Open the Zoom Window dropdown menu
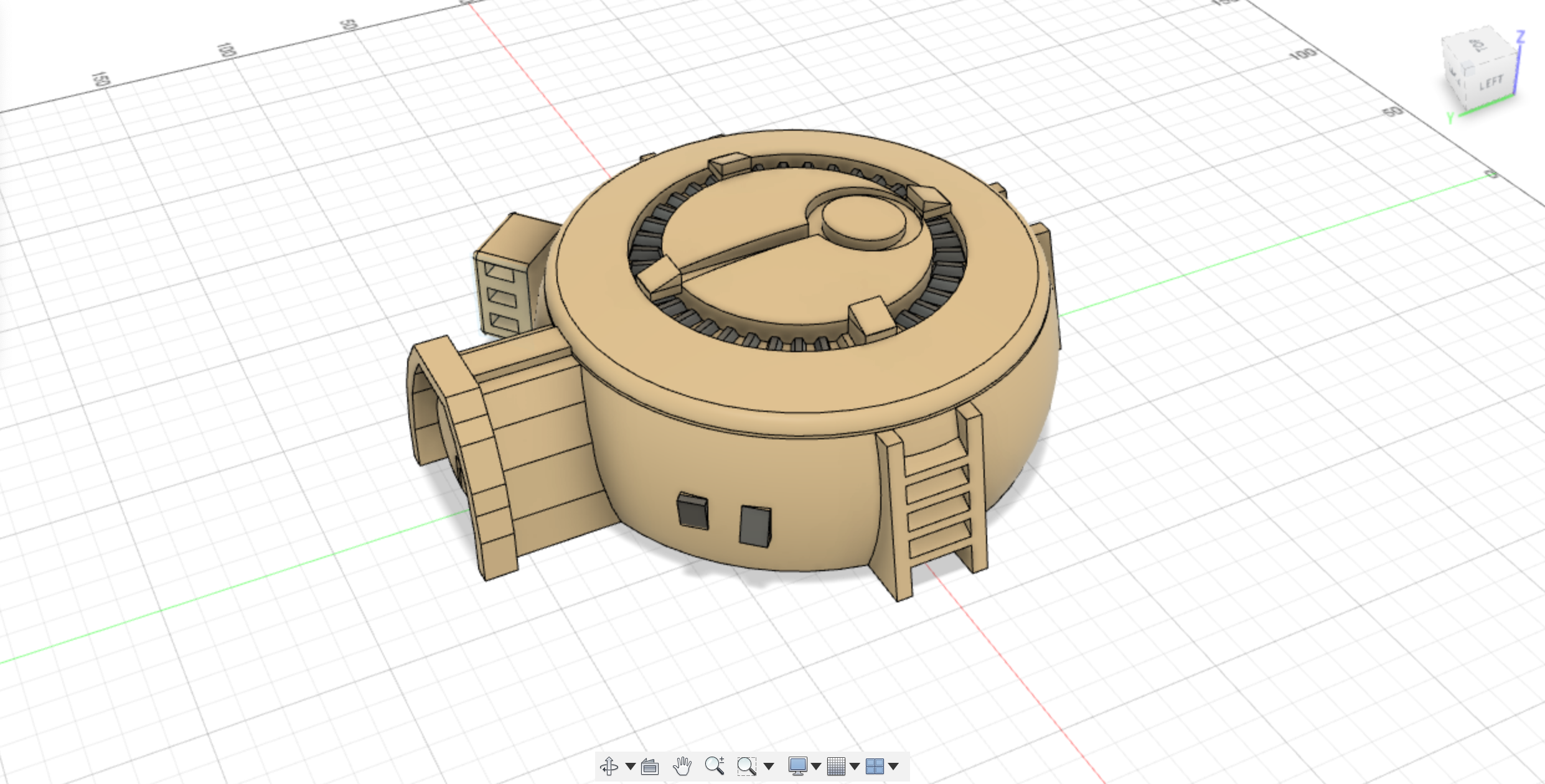This screenshot has width=1545, height=784. (769, 767)
